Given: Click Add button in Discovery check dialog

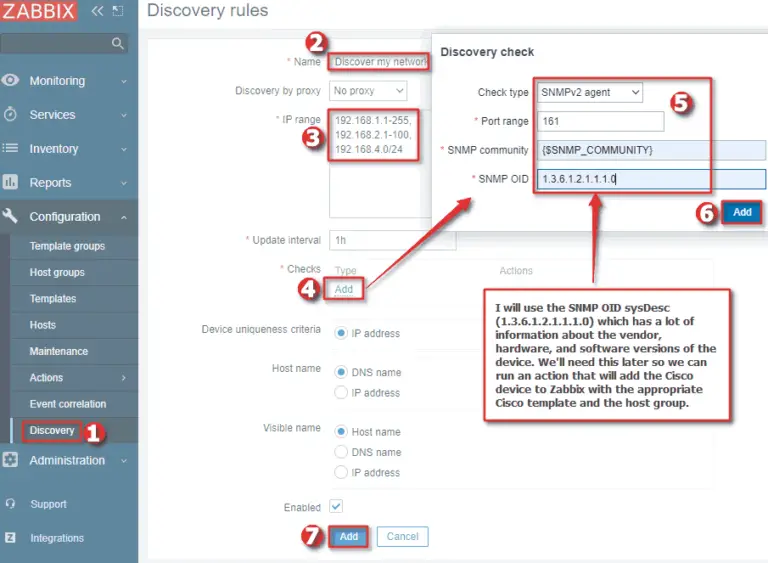Looking at the screenshot, I should (742, 212).
